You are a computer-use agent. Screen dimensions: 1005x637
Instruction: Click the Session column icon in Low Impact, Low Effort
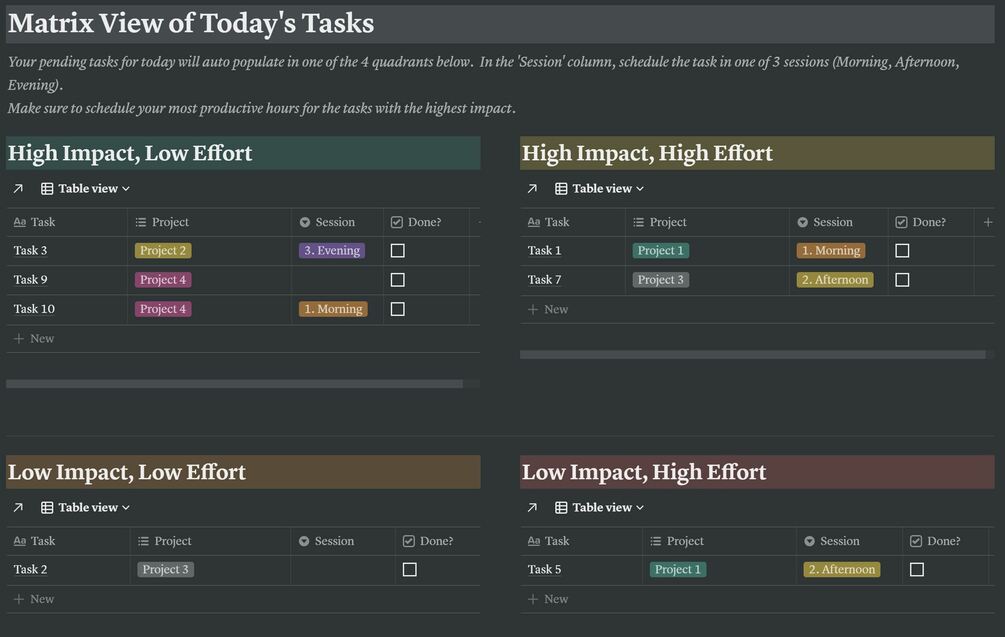point(304,541)
